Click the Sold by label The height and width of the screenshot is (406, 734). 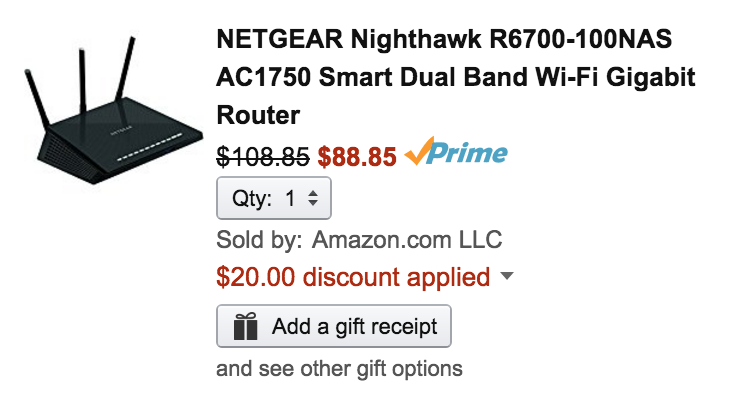259,240
